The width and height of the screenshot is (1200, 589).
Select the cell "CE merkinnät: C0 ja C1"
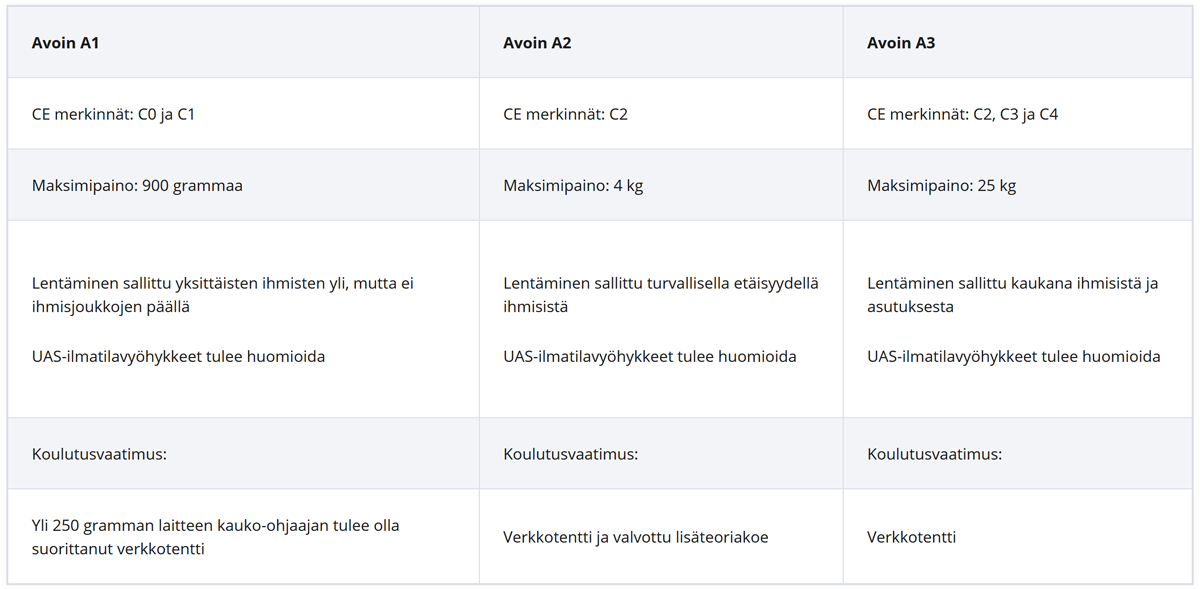coord(114,114)
